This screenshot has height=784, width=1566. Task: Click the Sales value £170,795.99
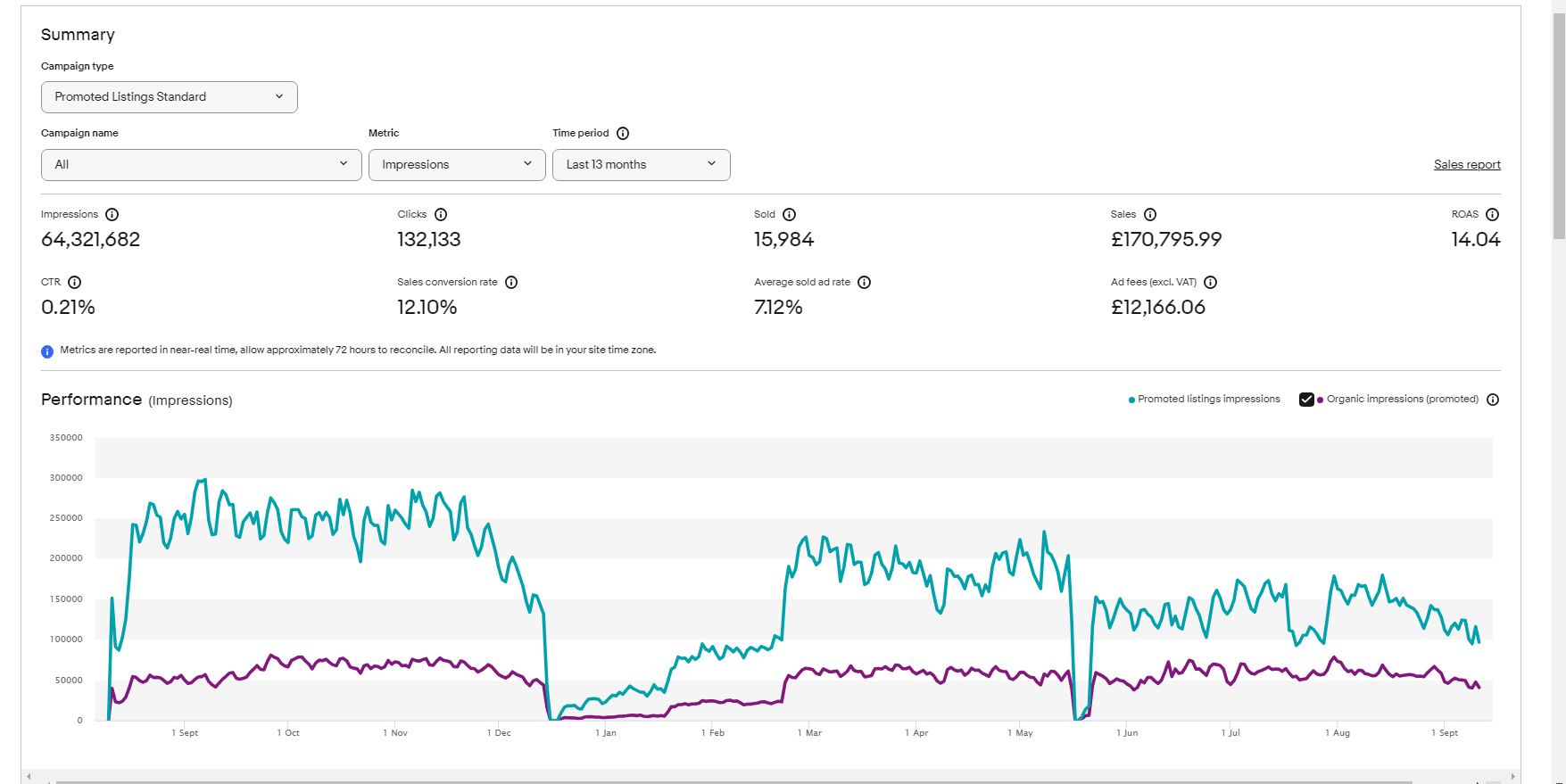1166,240
